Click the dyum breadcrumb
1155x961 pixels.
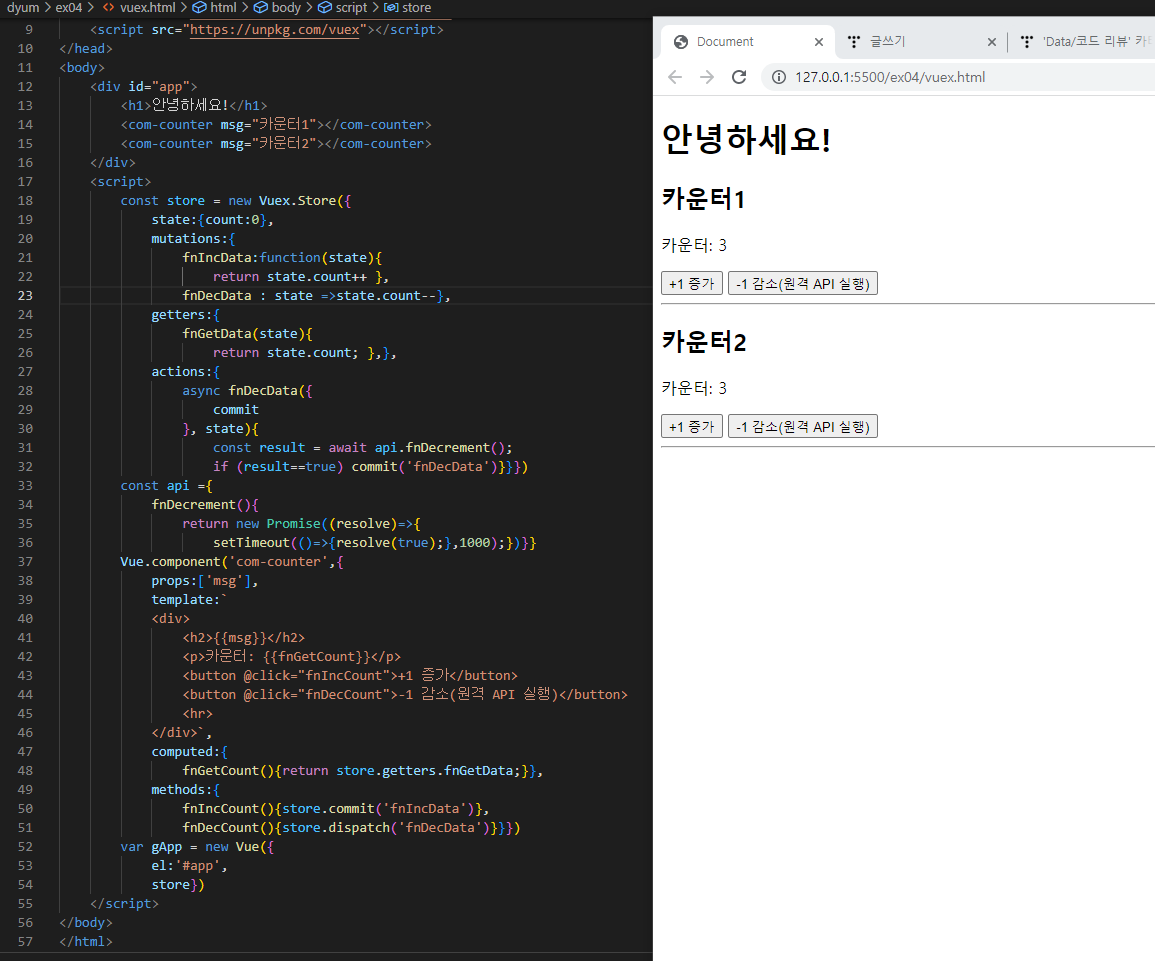[23, 7]
